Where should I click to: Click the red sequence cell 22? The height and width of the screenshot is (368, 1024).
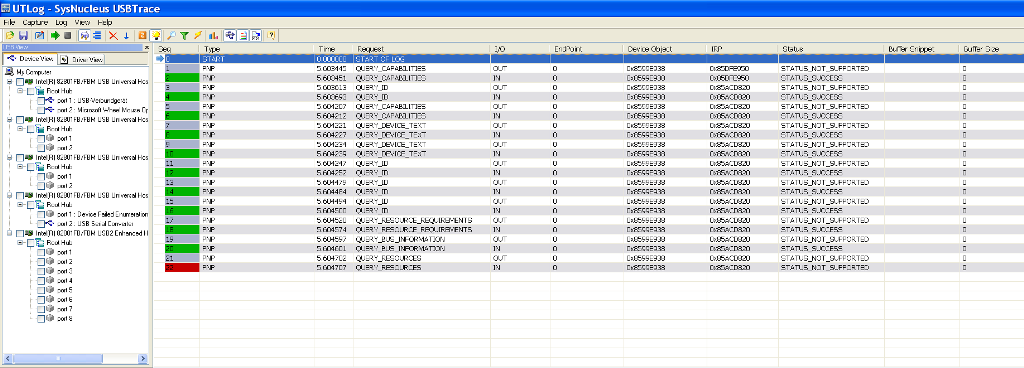coord(182,268)
